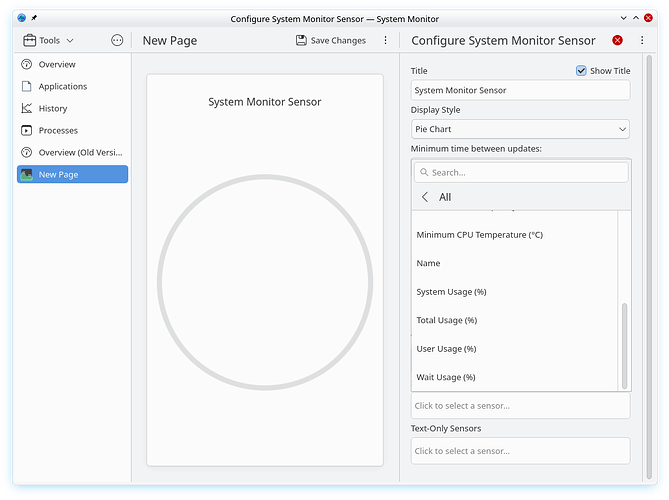Choose Wait Usage (%) sensor entry

pos(445,377)
